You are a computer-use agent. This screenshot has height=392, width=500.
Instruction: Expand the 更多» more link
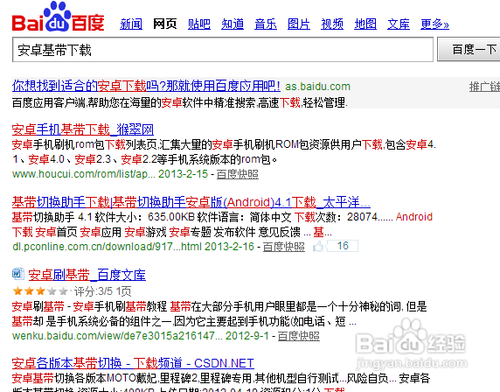point(435,24)
